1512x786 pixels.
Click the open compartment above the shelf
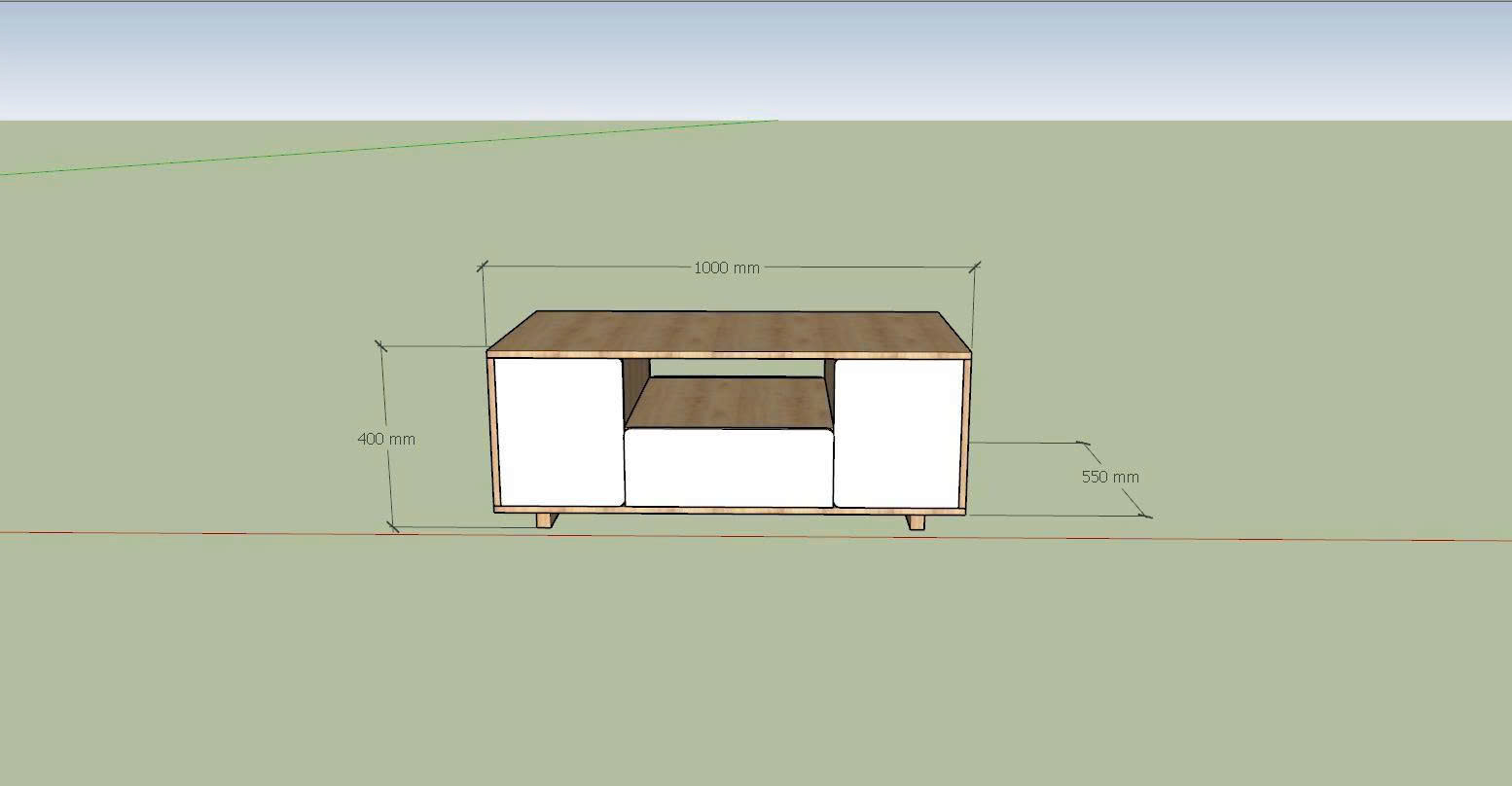[730, 368]
